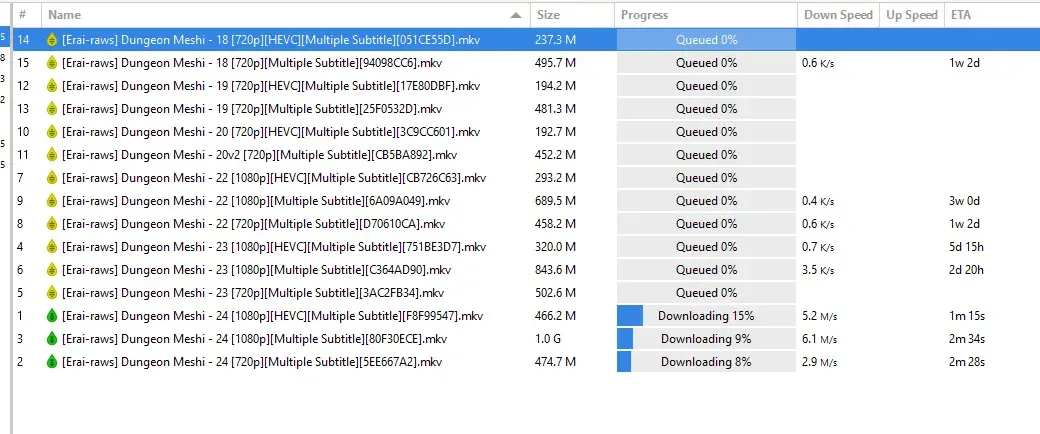Click the 2.9 M/s download speed cell
This screenshot has height=434, width=1040.
820,362
